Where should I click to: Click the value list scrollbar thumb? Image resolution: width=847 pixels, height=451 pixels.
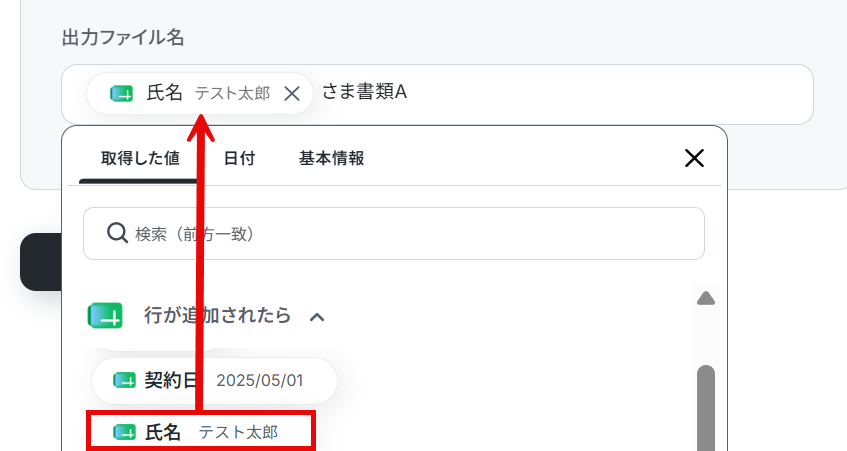[x=706, y=408]
